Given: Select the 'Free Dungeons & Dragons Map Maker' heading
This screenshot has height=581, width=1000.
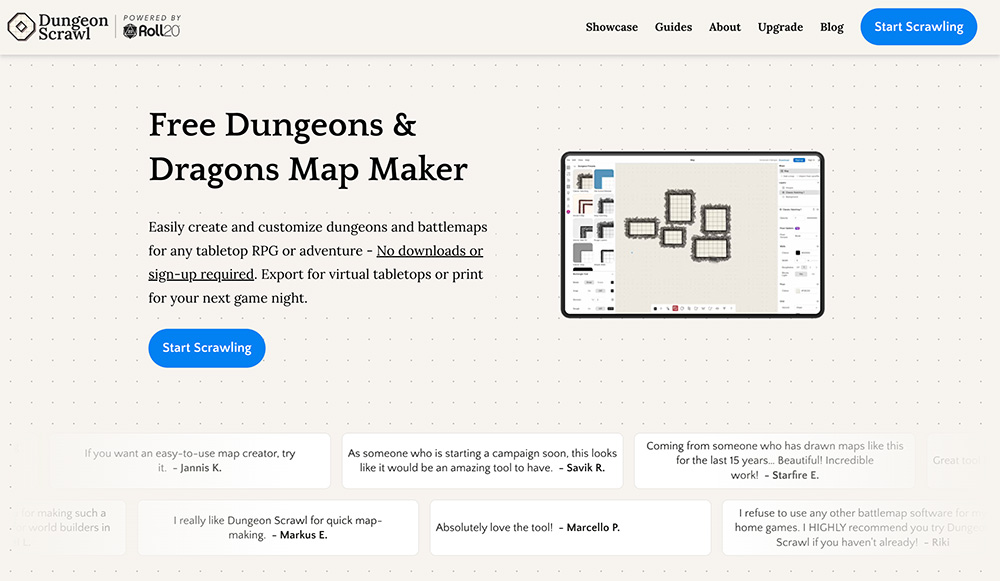Looking at the screenshot, I should (308, 147).
